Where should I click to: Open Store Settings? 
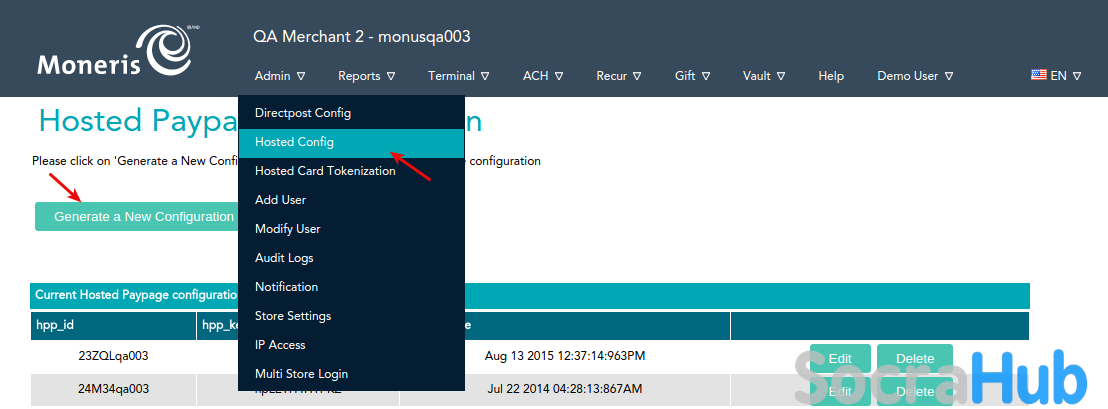tap(351, 316)
